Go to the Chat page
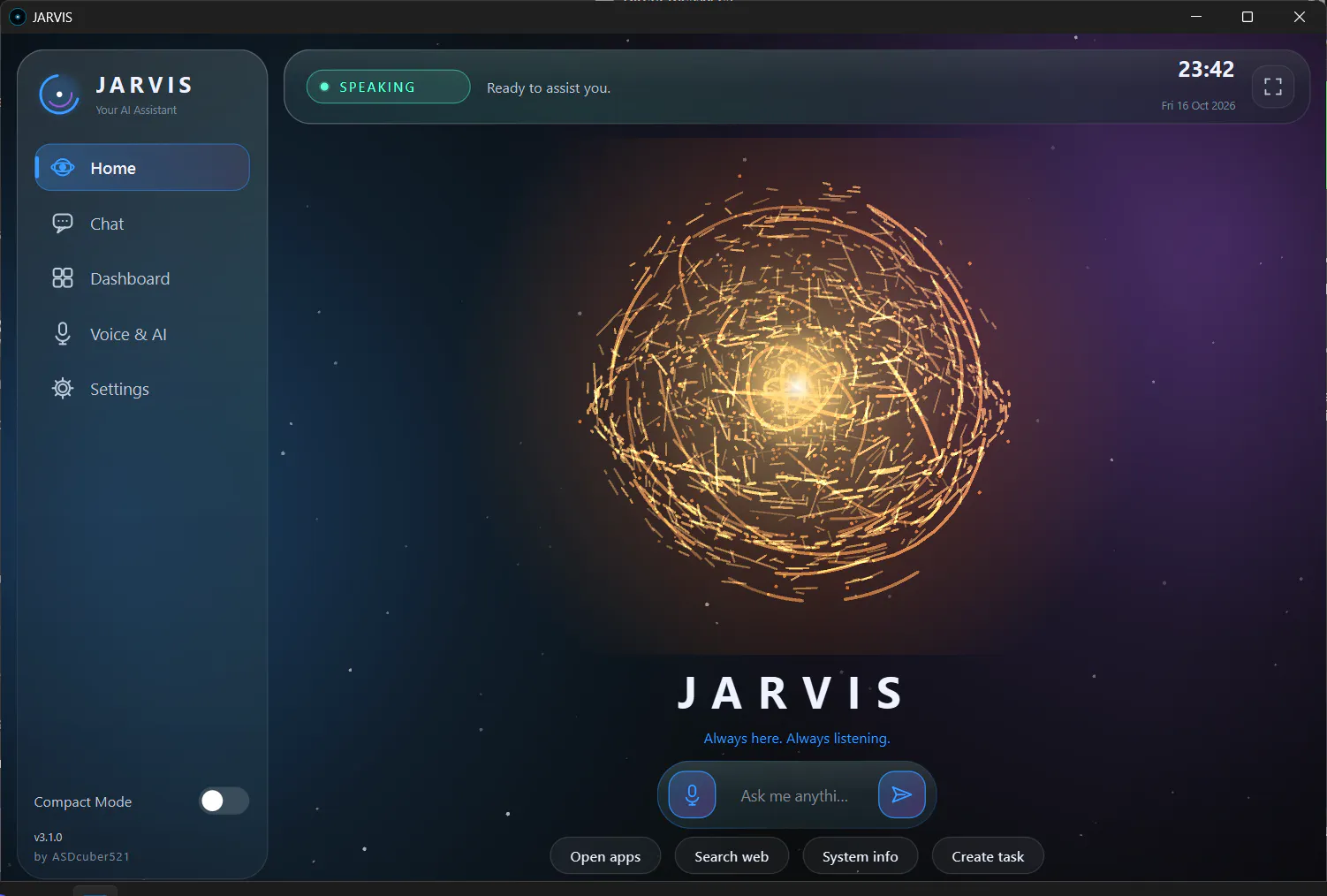The height and width of the screenshot is (896, 1327). click(x=142, y=224)
